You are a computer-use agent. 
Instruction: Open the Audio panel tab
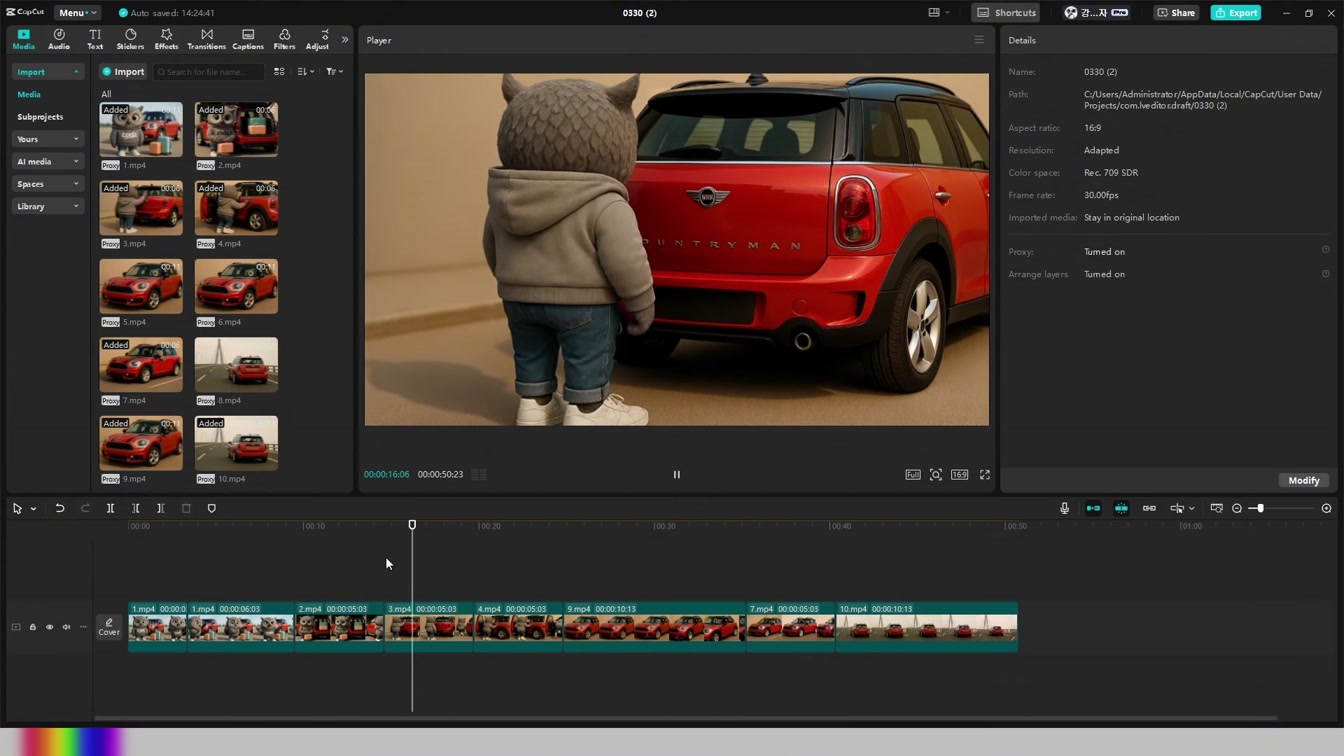(59, 39)
